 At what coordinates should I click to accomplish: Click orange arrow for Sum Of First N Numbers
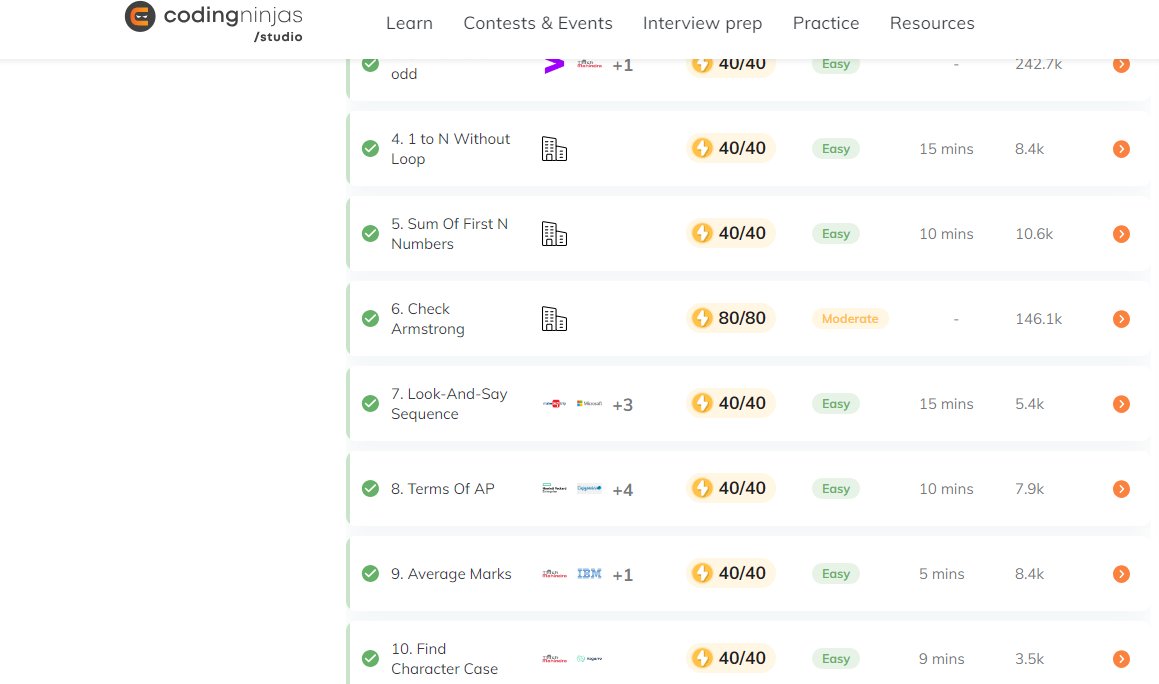[x=1121, y=234]
